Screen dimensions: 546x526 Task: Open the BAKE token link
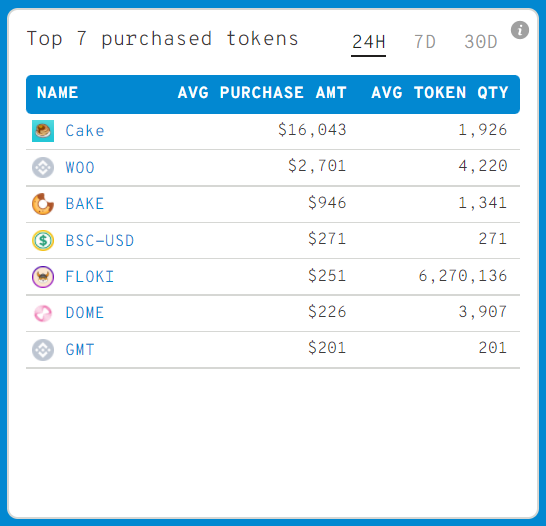click(x=85, y=204)
